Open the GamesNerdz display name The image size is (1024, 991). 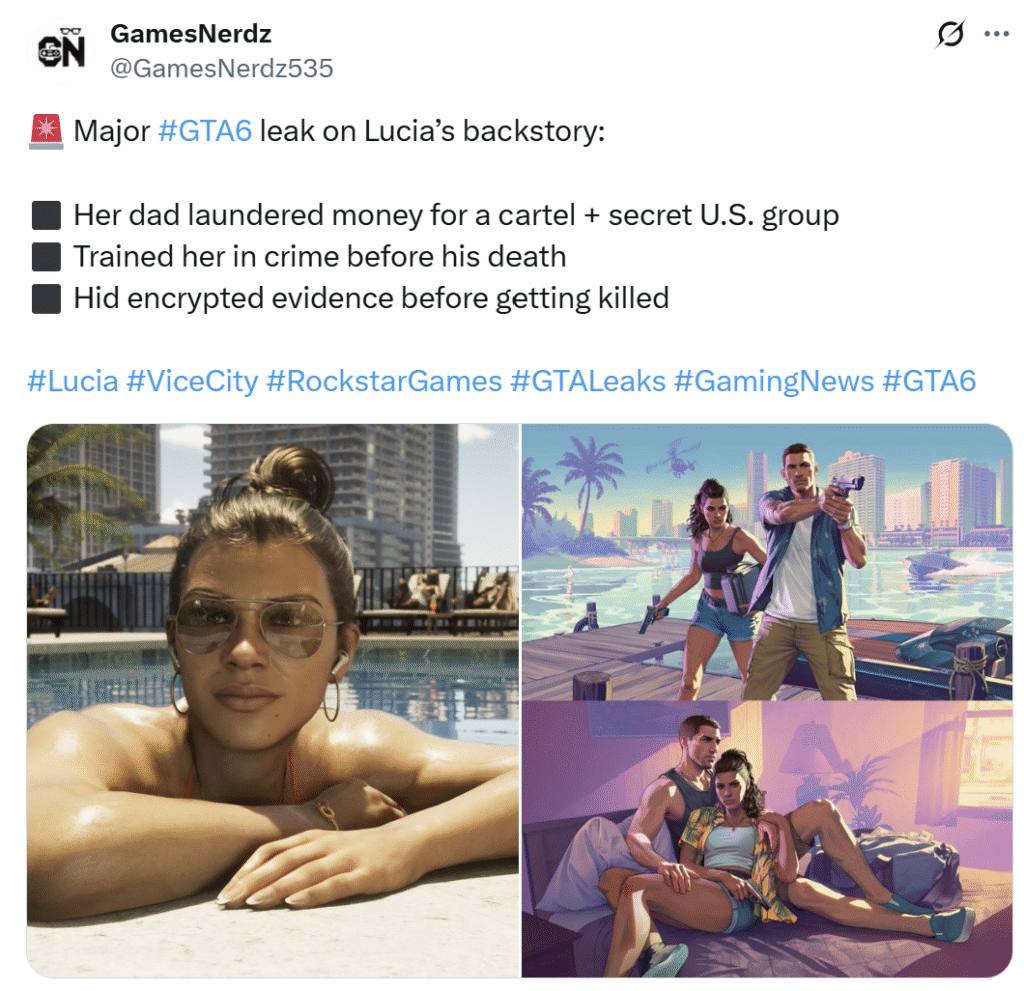[191, 33]
